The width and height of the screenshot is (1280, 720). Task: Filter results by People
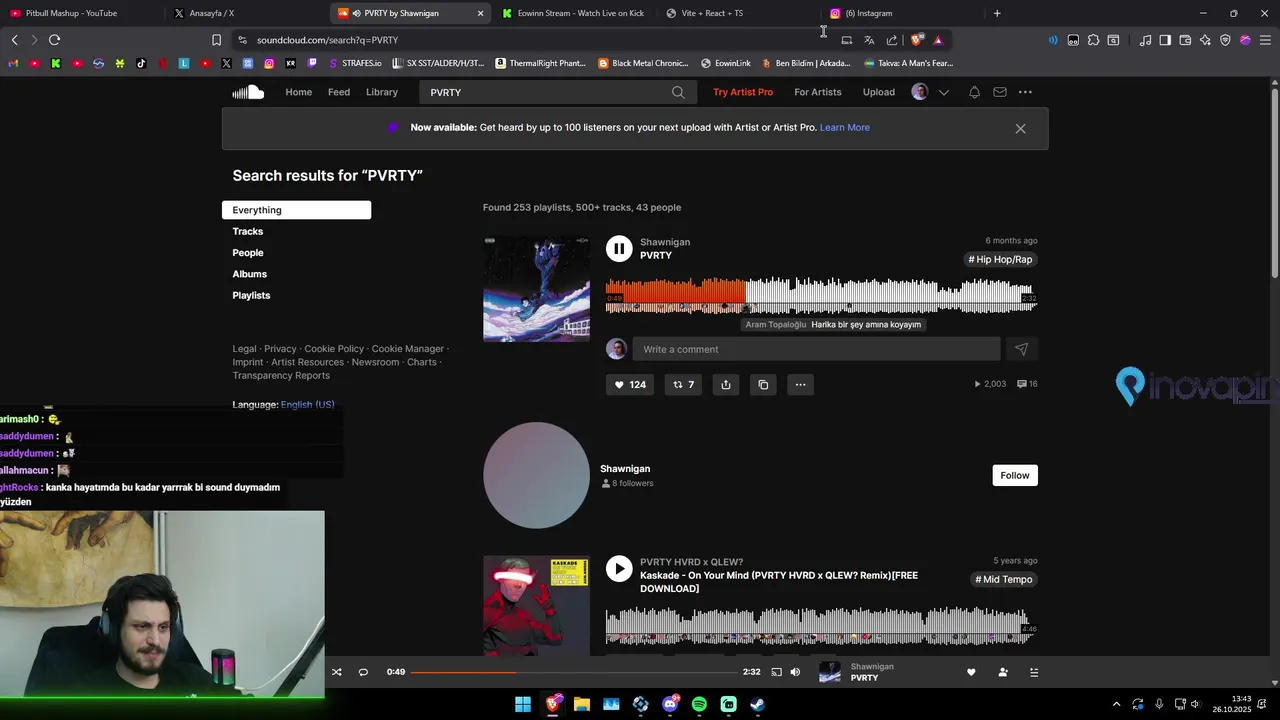248,253
